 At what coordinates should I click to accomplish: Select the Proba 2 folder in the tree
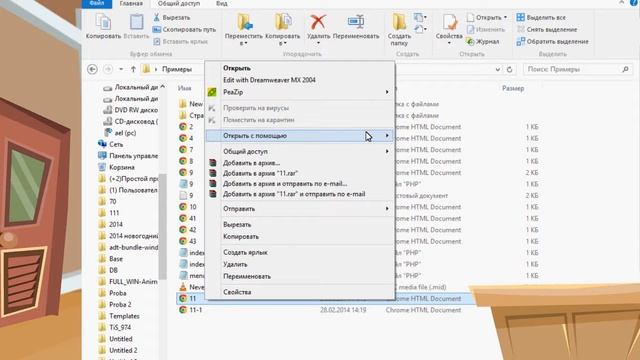coord(115,304)
